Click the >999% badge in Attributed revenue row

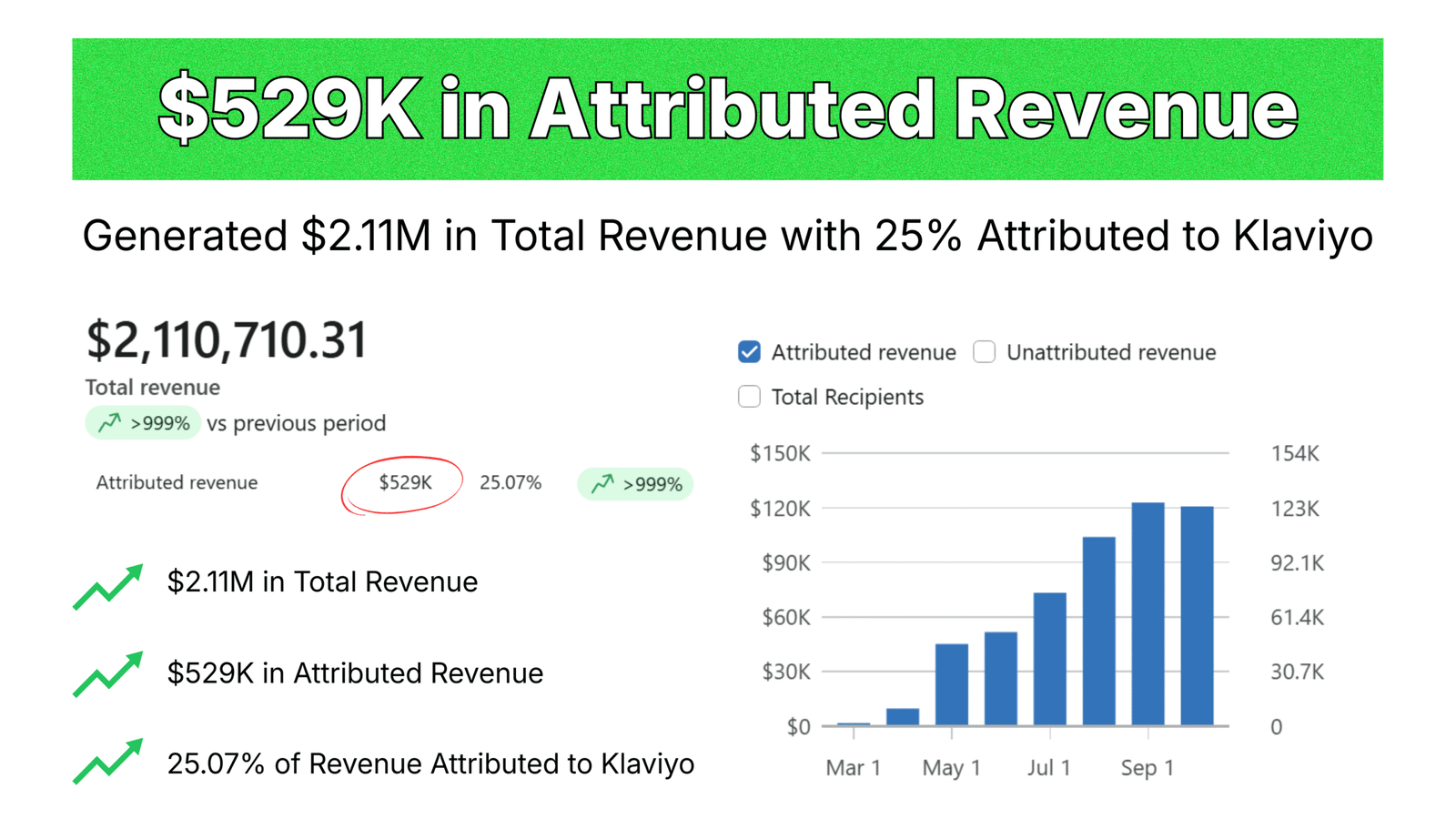coord(635,484)
